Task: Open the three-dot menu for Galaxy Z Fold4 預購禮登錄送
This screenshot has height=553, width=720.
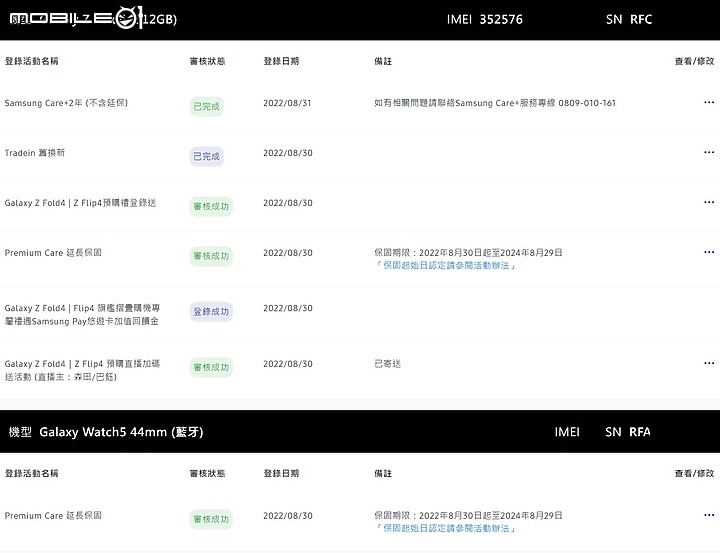Action: [x=709, y=202]
